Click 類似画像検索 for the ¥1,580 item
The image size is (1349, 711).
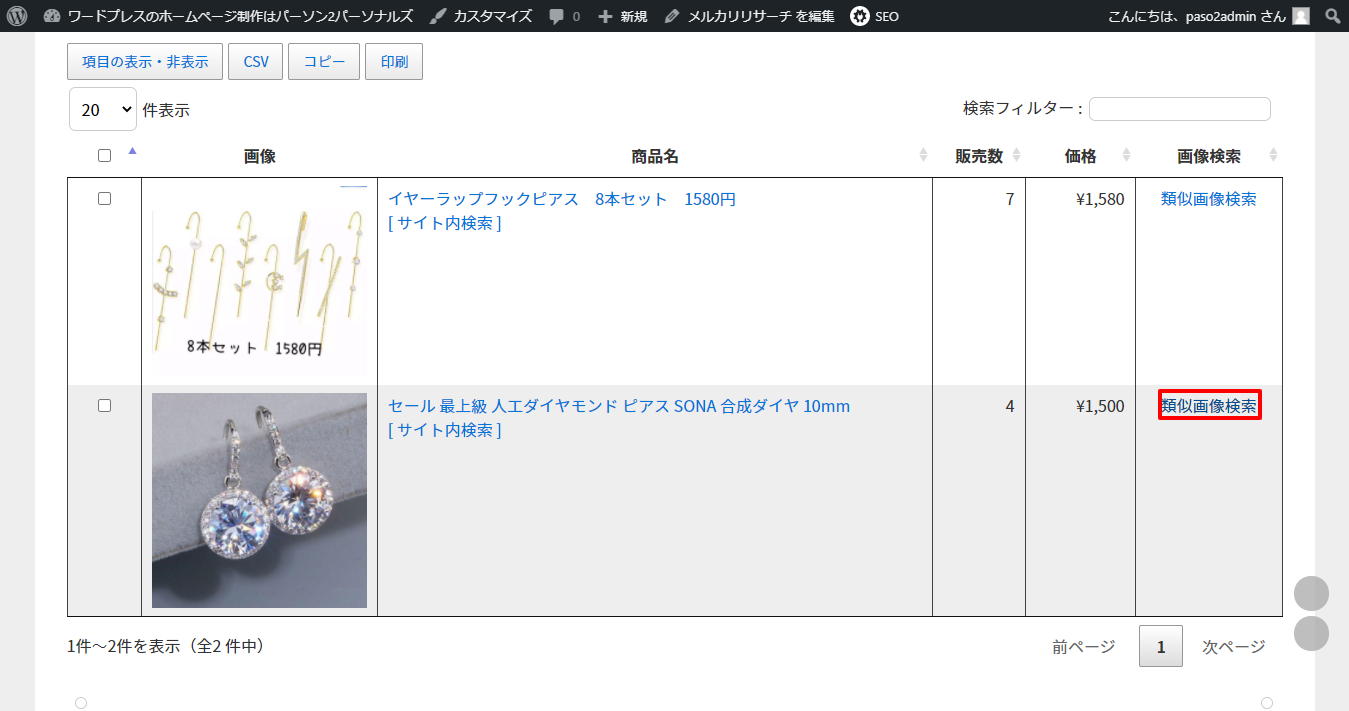tap(1209, 199)
